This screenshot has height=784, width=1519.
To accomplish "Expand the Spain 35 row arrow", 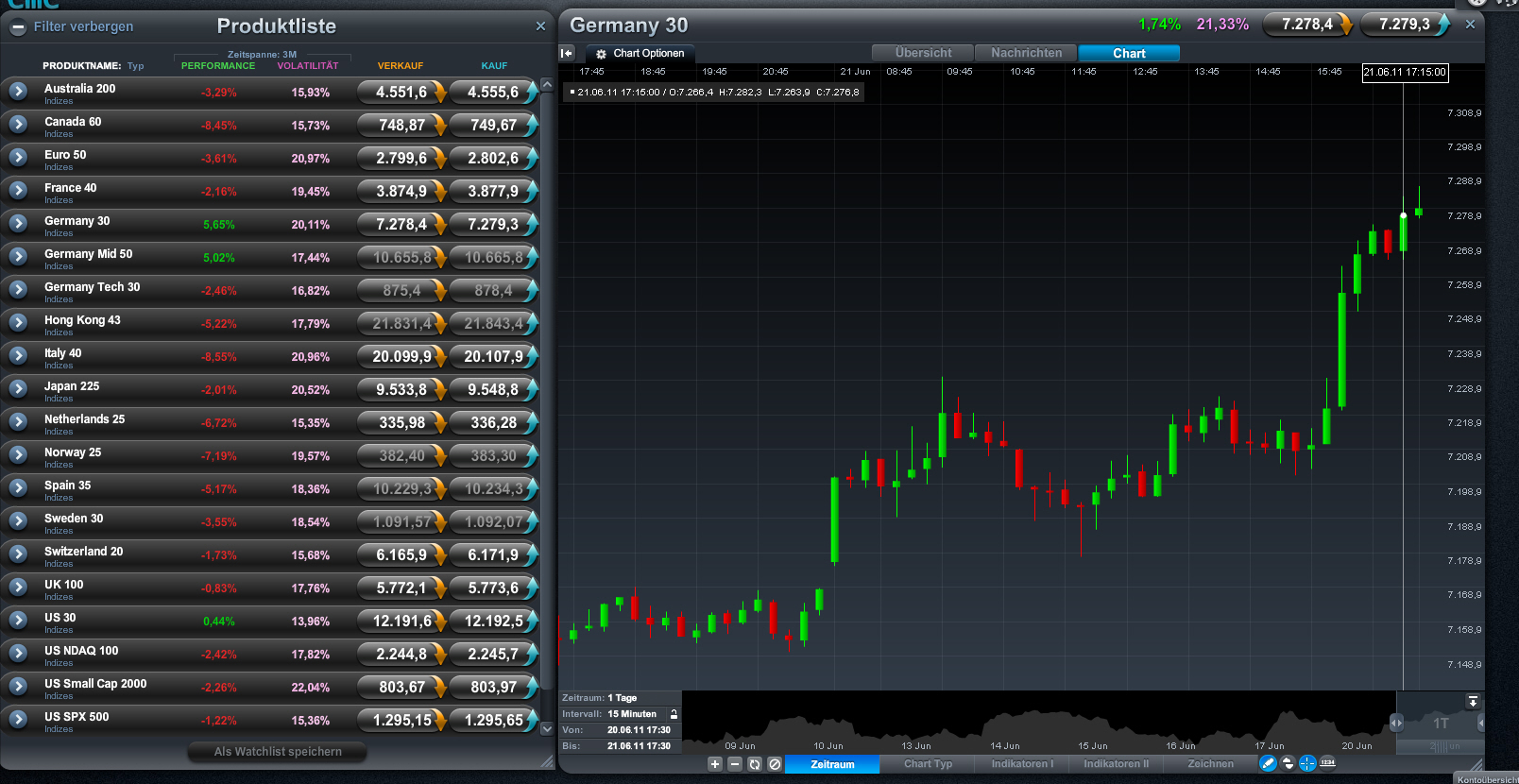I will coord(18,487).
